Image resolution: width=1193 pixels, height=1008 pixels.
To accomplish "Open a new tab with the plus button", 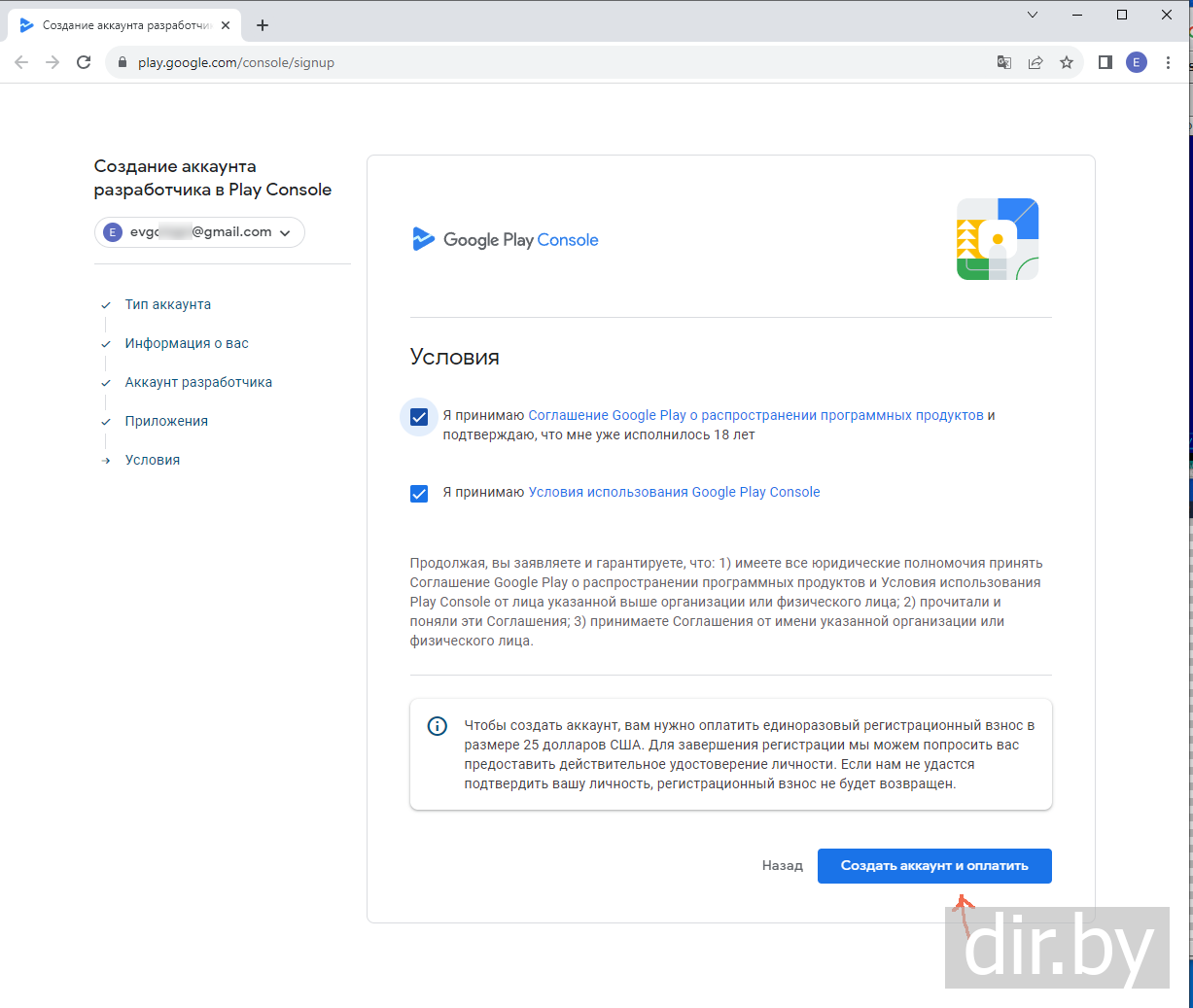I will coord(263,25).
